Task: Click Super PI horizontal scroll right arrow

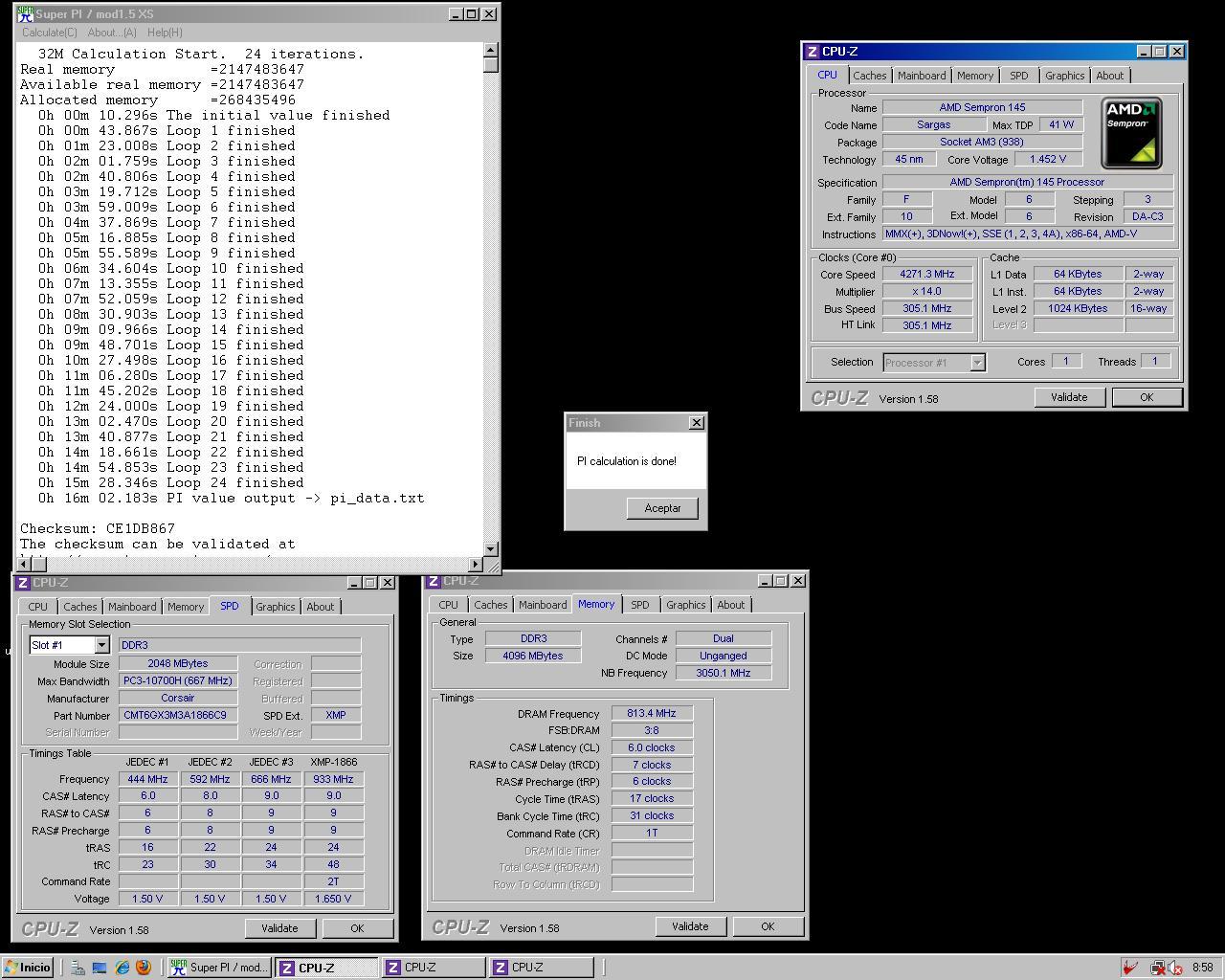Action: (477, 565)
